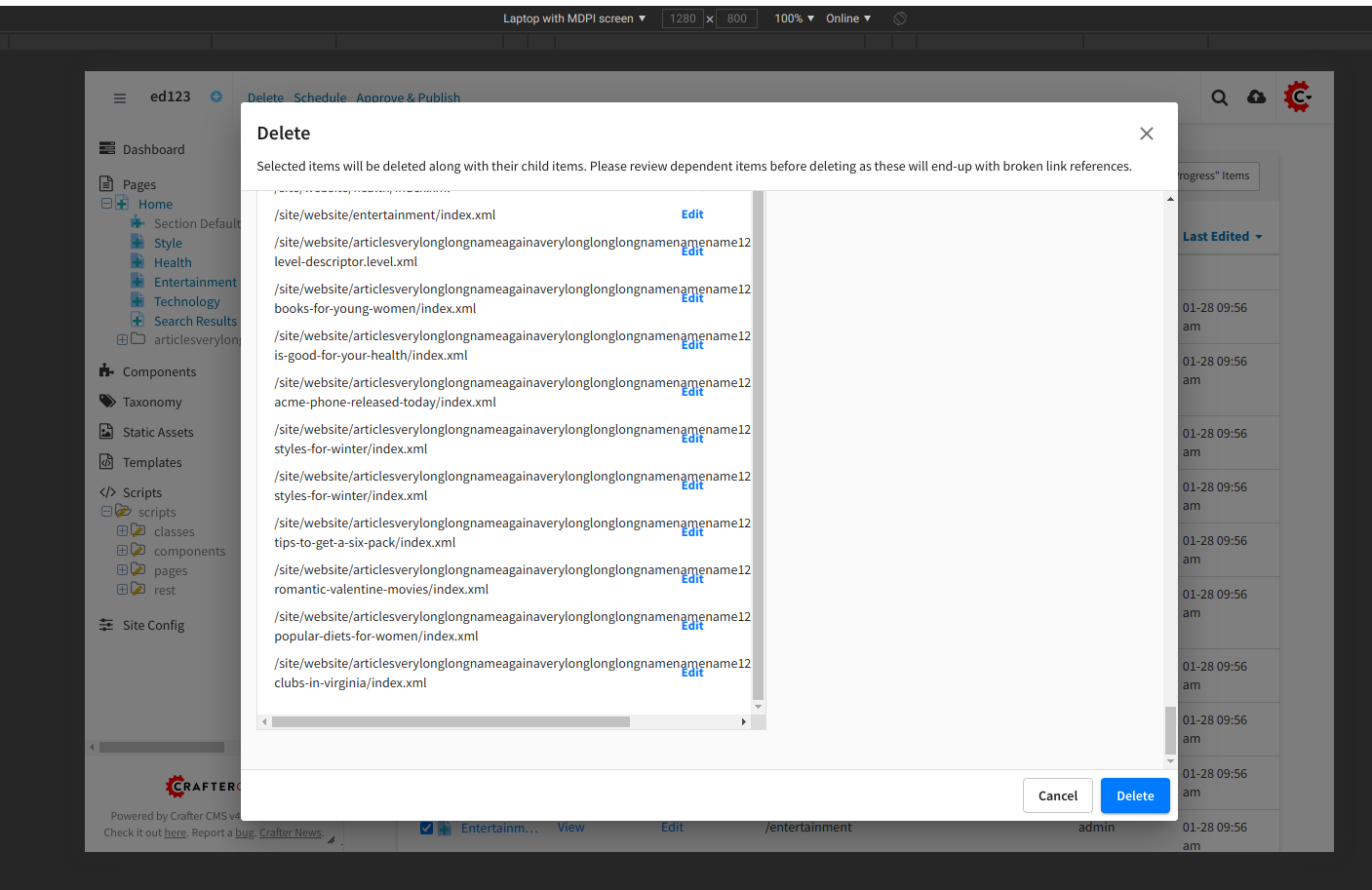The width and height of the screenshot is (1372, 890).
Task: Select Entertainment in the Pages tree
Action: [x=195, y=282]
